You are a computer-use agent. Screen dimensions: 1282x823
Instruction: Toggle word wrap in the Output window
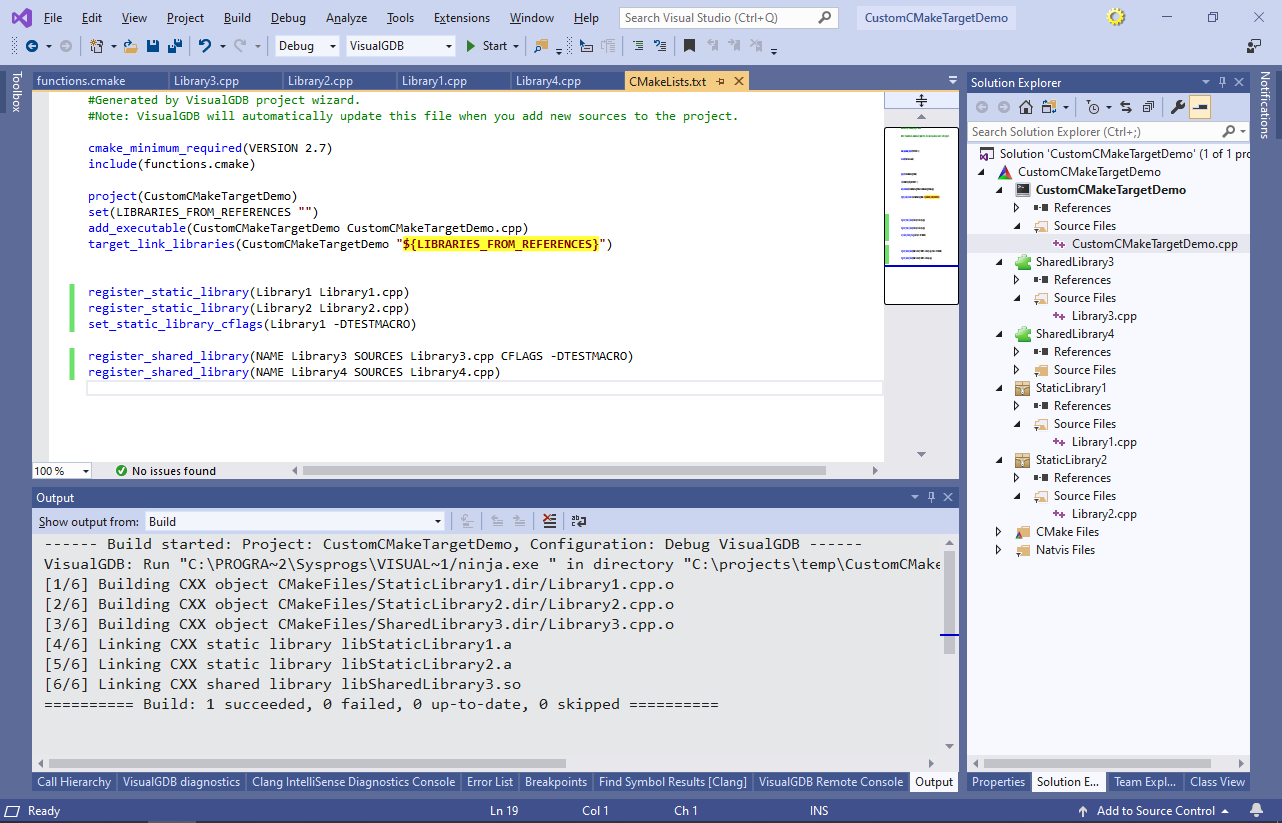[577, 521]
